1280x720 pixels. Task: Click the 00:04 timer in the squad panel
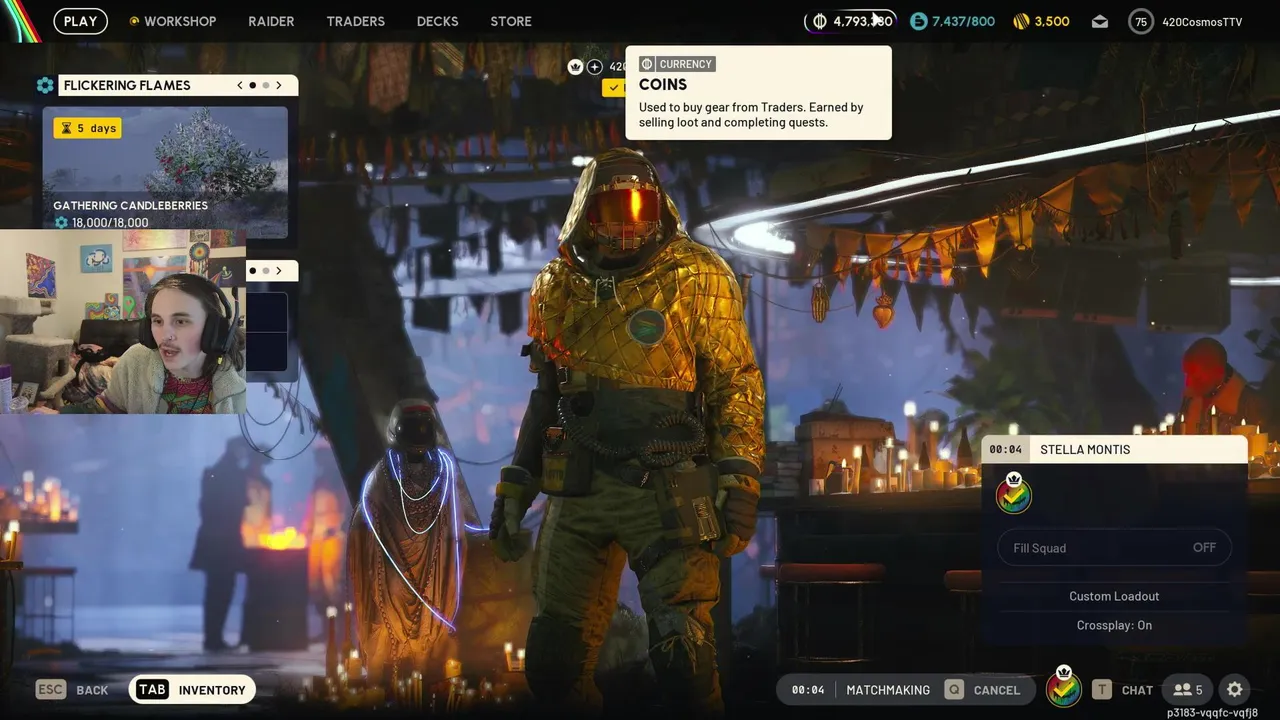click(x=1005, y=449)
